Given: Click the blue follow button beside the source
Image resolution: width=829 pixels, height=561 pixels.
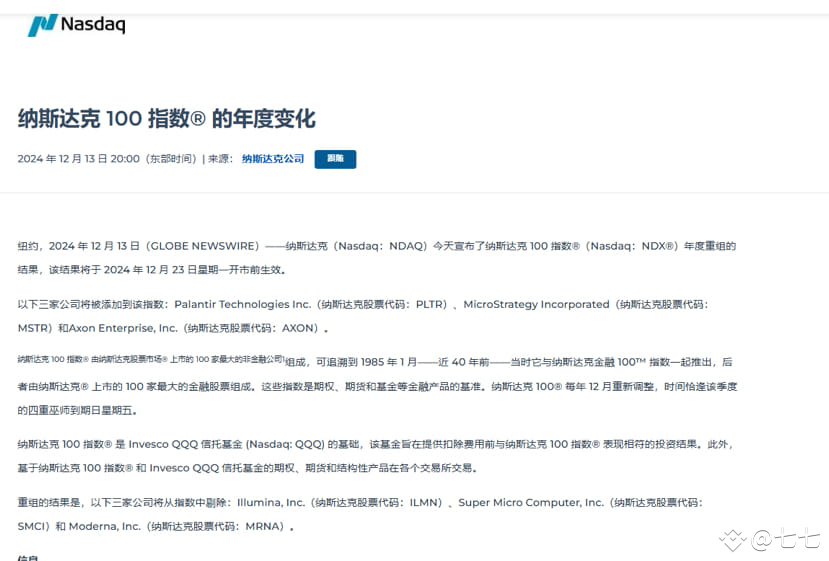Looking at the screenshot, I should click(335, 159).
